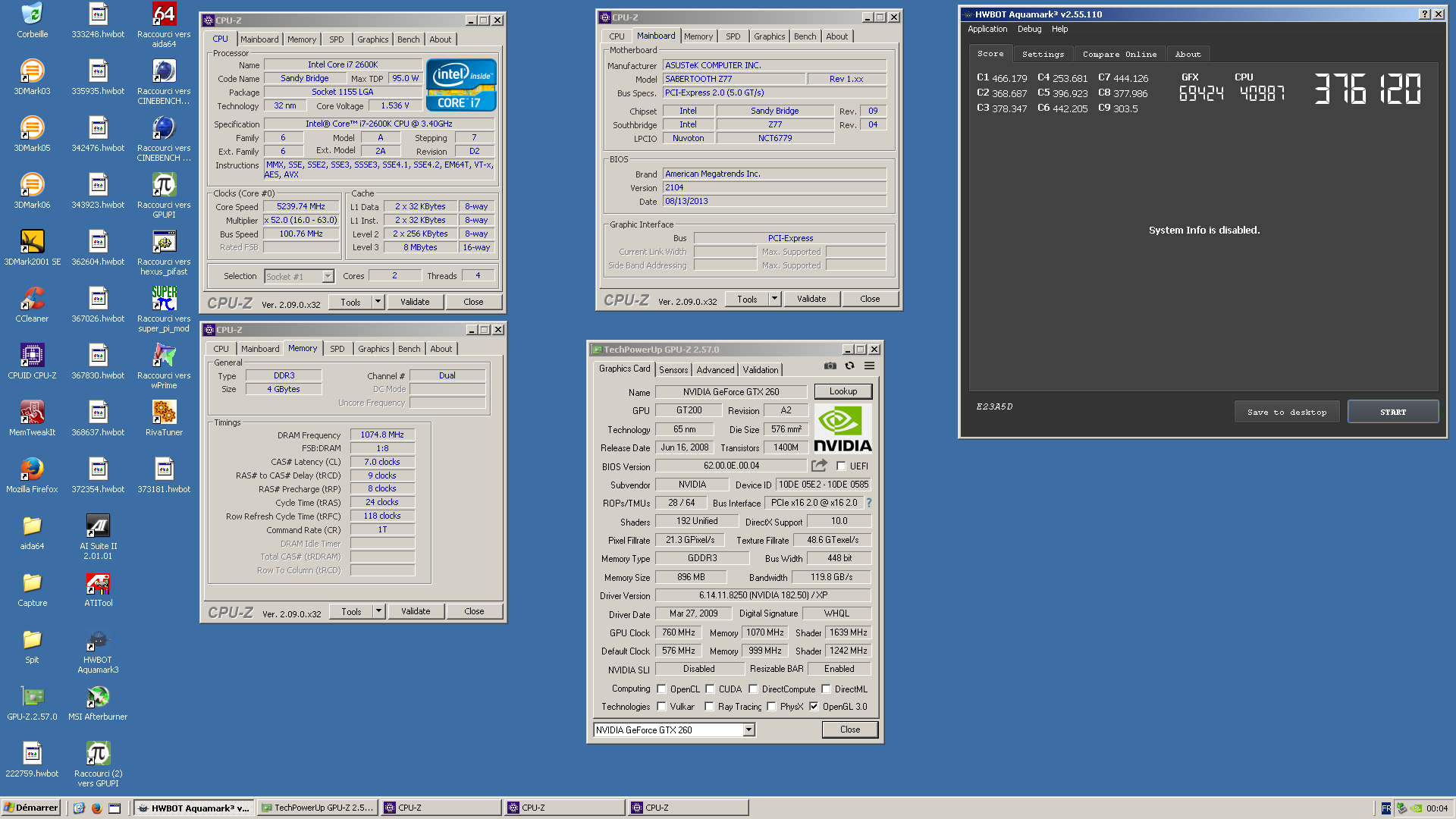This screenshot has width=1456, height=819.
Task: Open Help icon in Aquamark title bar
Action: pyautogui.click(x=1424, y=14)
